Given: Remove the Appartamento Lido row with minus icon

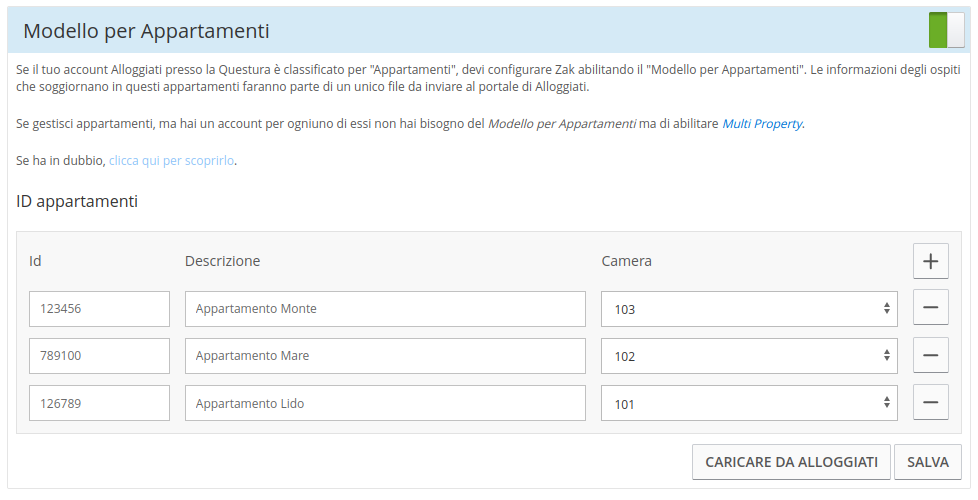Looking at the screenshot, I should point(930,403).
